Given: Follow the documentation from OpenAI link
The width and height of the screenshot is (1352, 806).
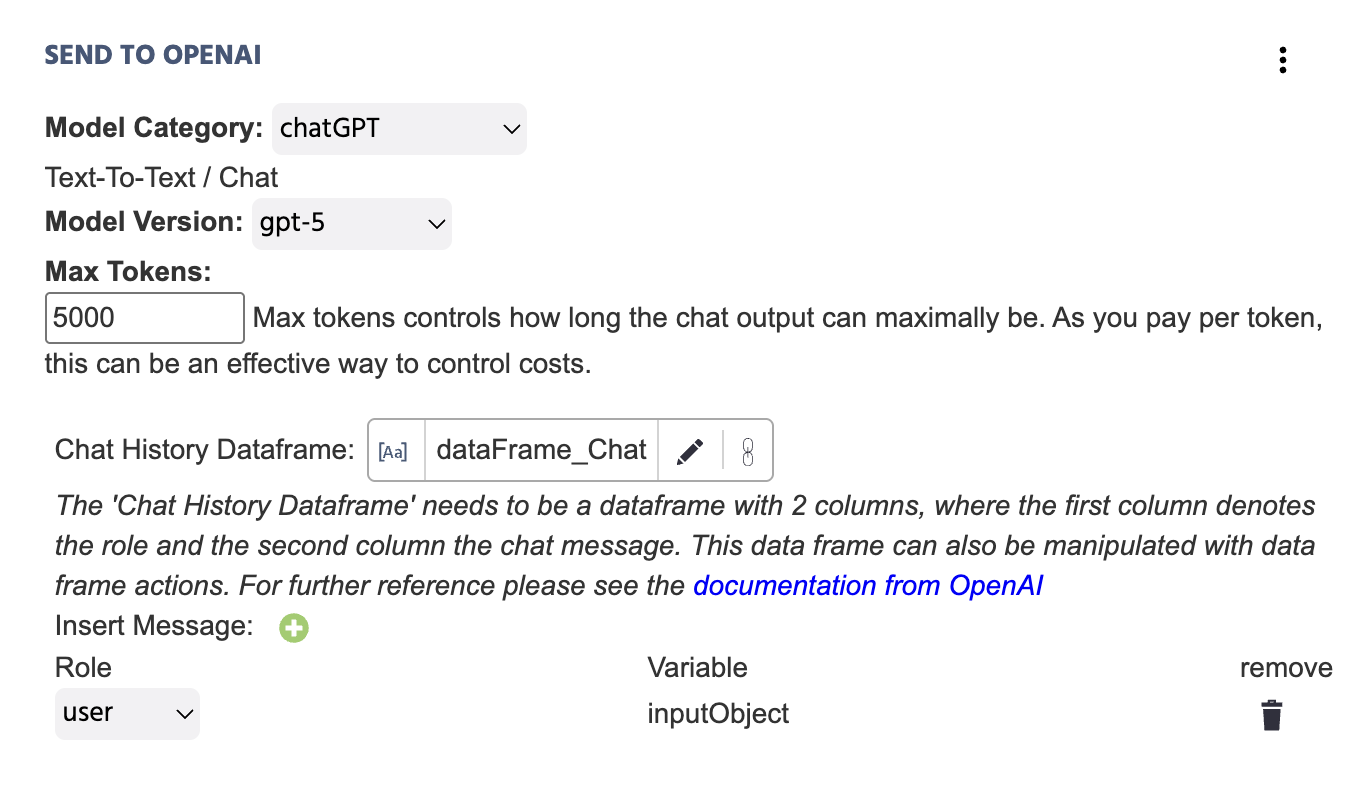Looking at the screenshot, I should click(x=869, y=586).
